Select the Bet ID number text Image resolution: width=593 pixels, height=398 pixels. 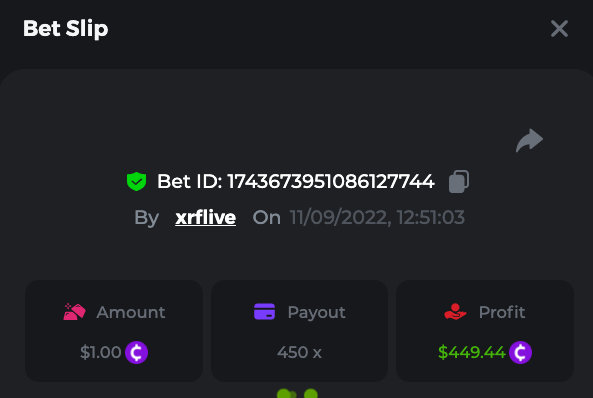tap(331, 182)
